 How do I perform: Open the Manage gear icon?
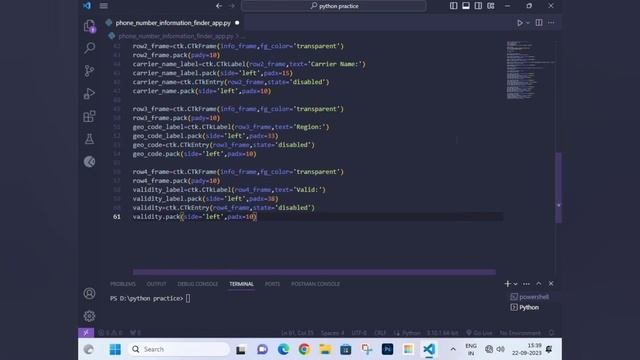tap(89, 316)
